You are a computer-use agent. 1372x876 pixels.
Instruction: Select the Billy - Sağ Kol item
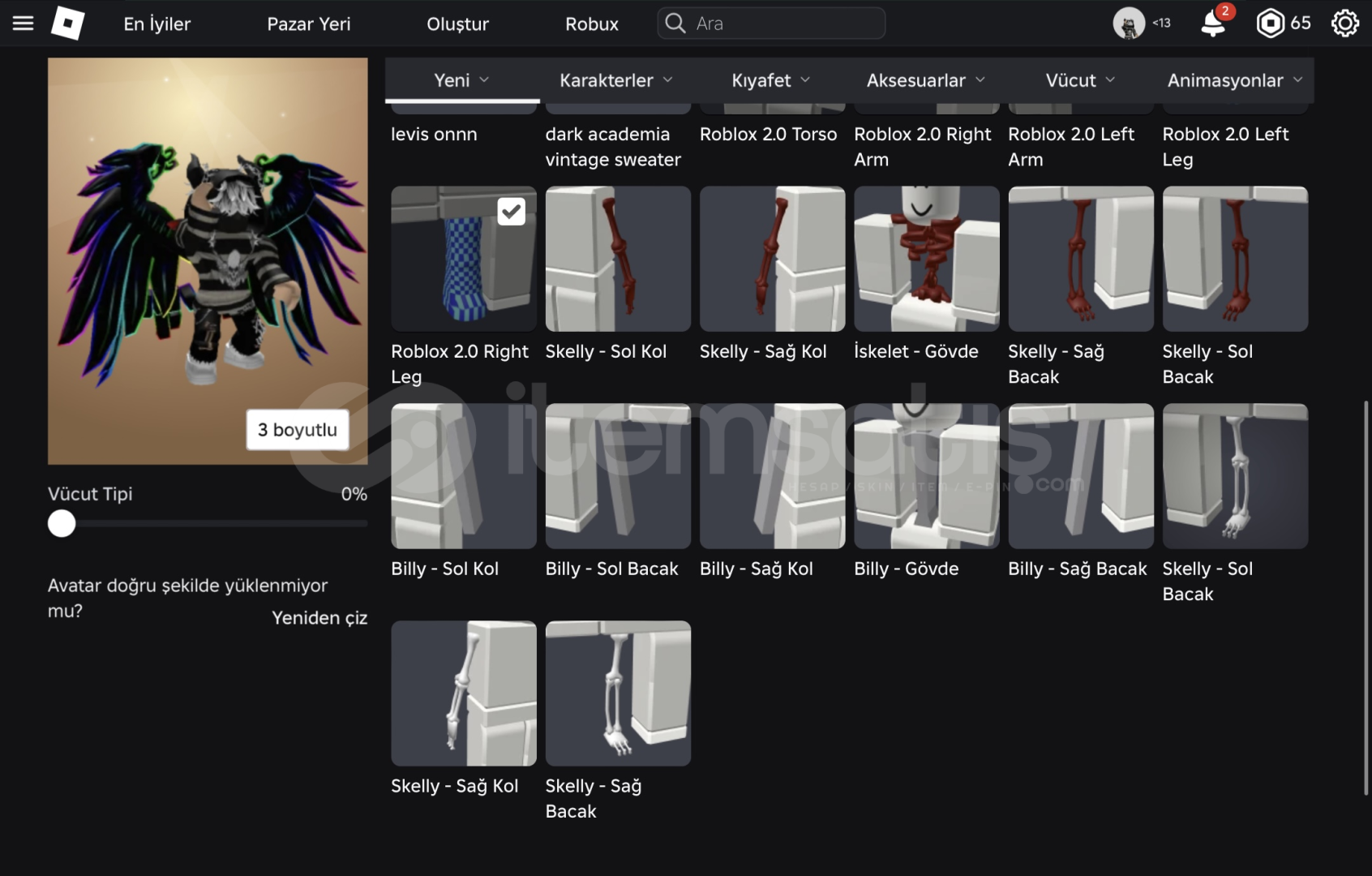[x=772, y=476]
